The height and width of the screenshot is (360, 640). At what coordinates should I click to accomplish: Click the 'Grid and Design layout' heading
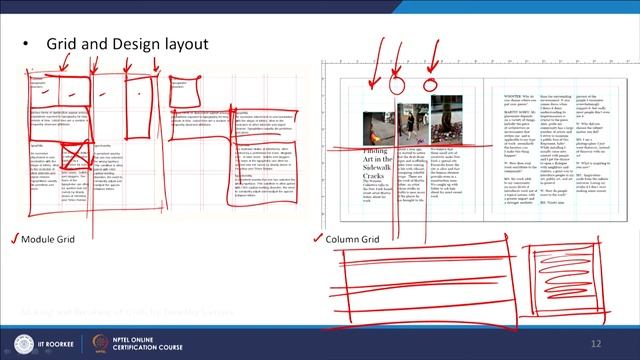tap(127, 44)
